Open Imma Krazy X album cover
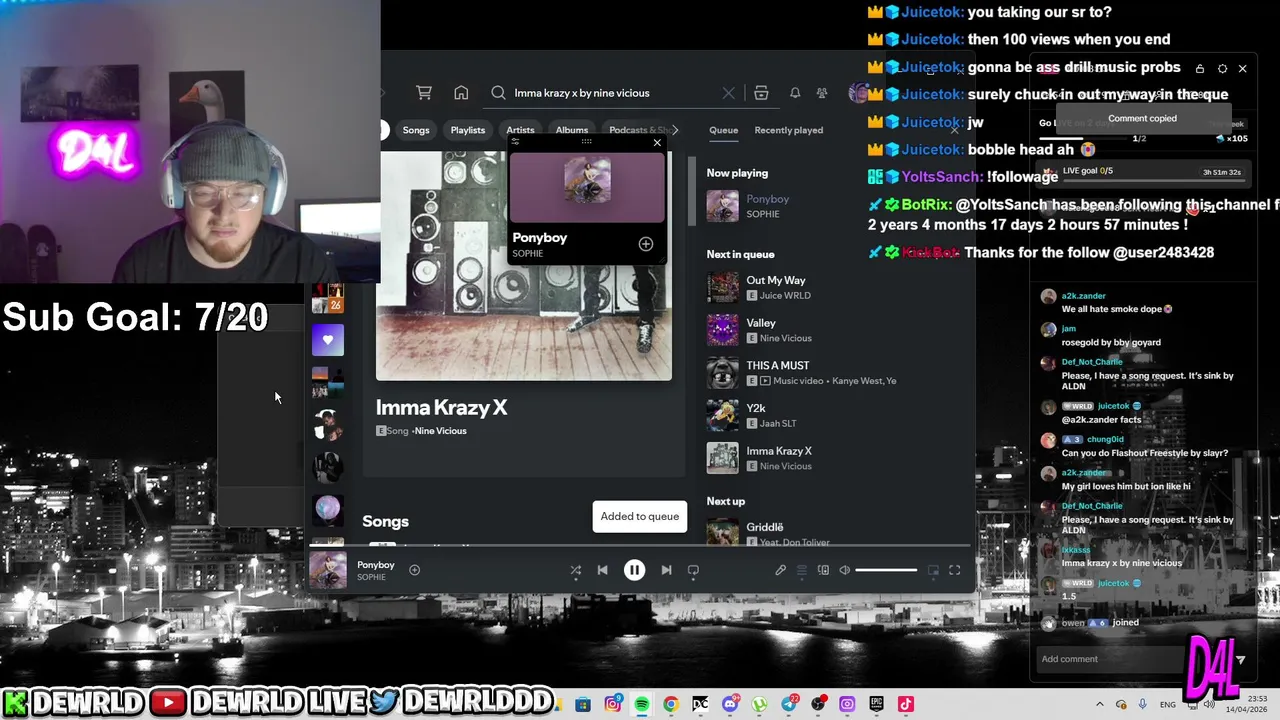The image size is (1280, 720). pyautogui.click(x=524, y=266)
